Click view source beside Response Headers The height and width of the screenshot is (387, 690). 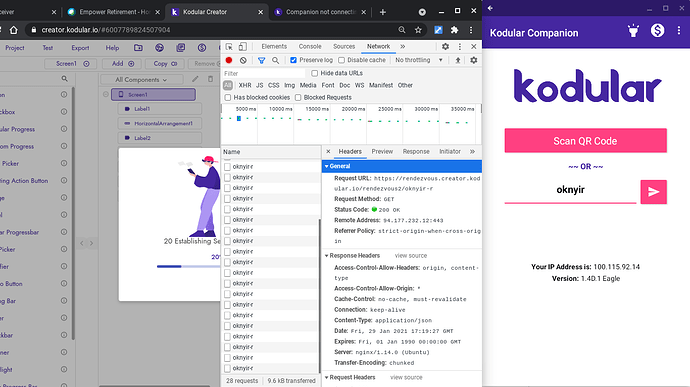point(411,256)
